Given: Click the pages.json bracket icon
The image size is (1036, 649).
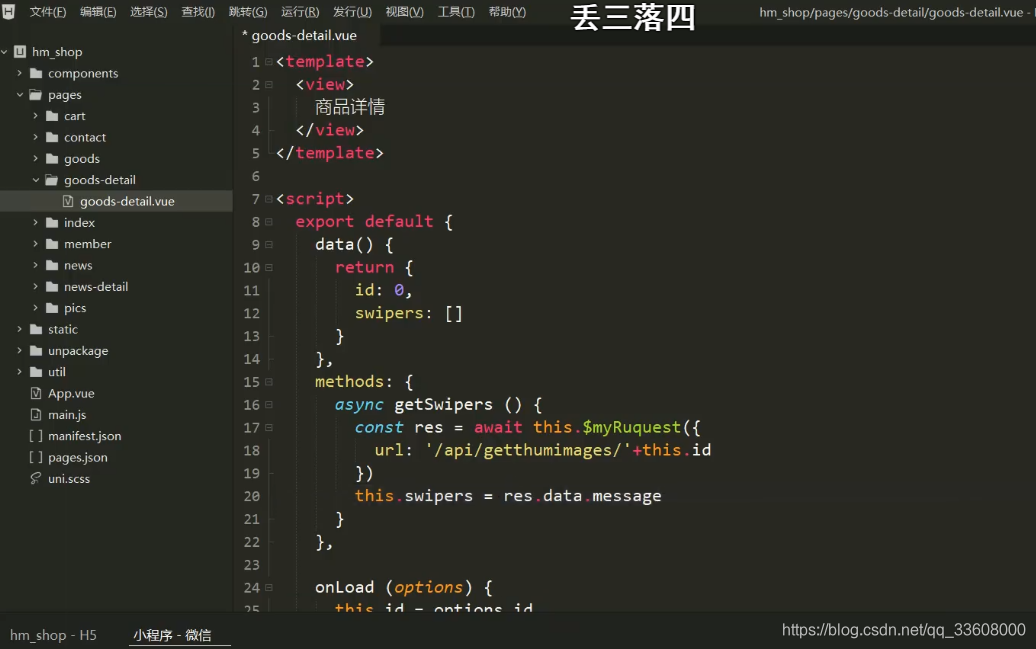Looking at the screenshot, I should [x=36, y=457].
